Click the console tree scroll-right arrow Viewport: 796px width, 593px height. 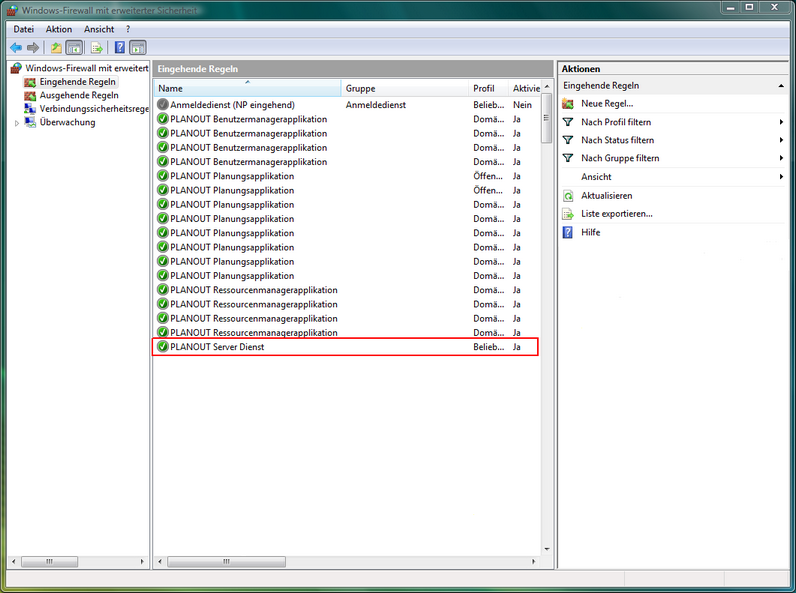click(x=142, y=562)
